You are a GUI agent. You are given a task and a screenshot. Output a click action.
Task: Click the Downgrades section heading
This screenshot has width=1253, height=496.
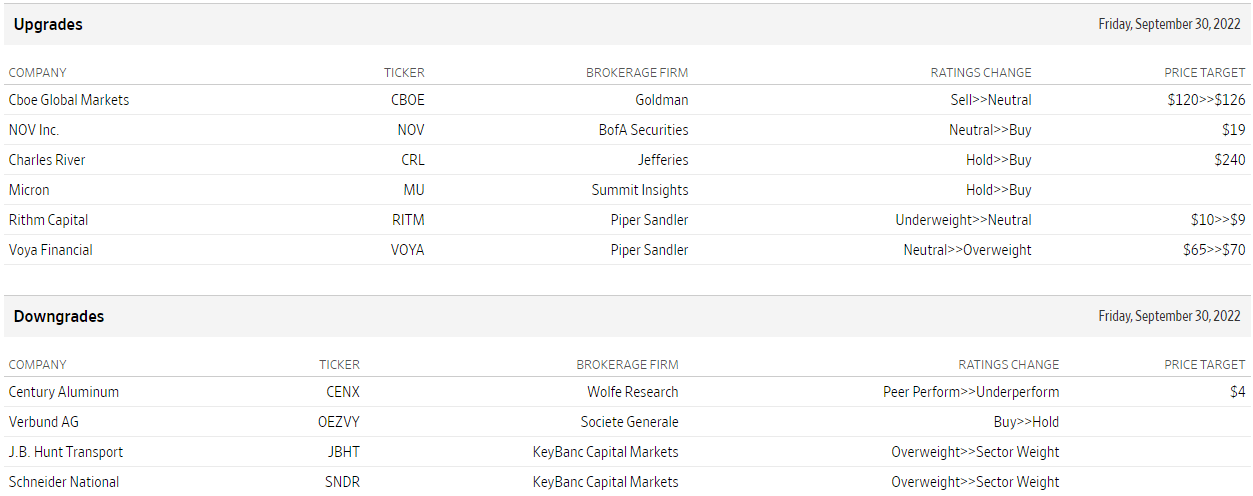tap(59, 317)
